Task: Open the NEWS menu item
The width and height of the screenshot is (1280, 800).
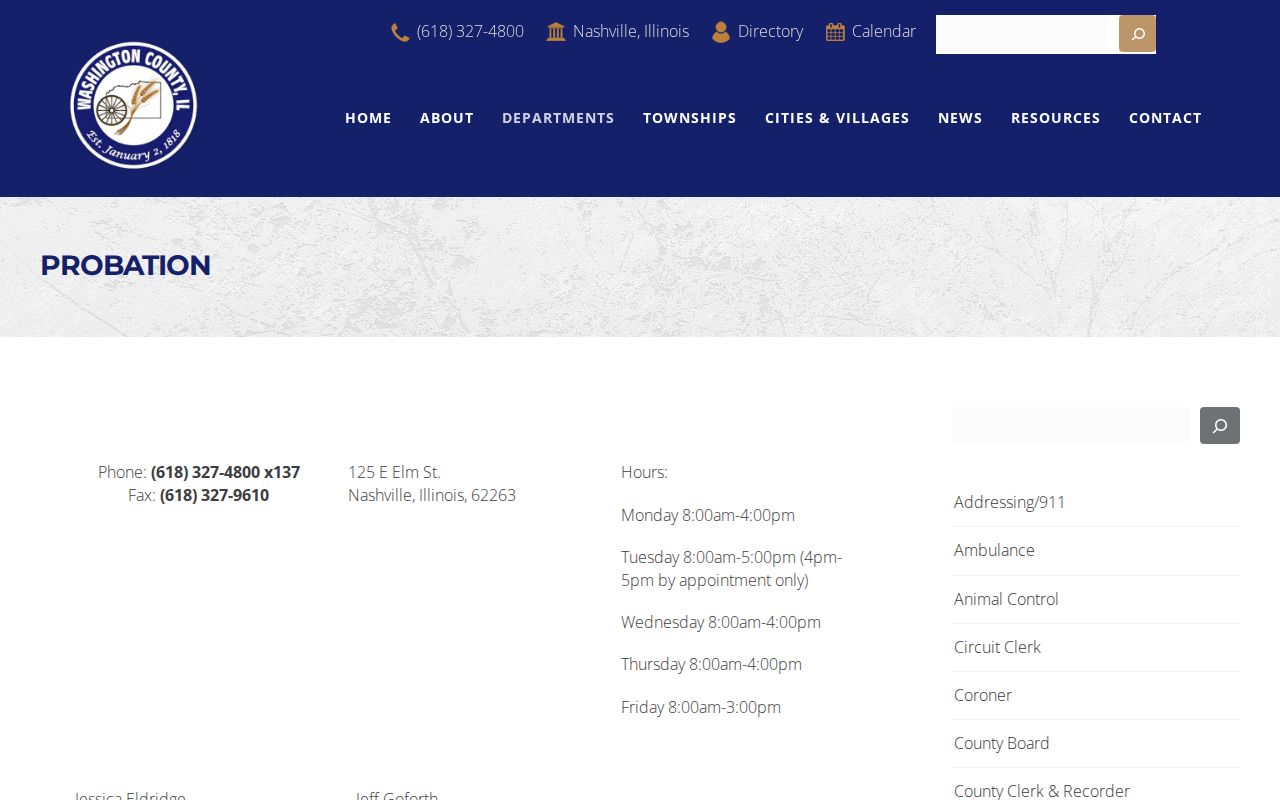Action: click(960, 118)
